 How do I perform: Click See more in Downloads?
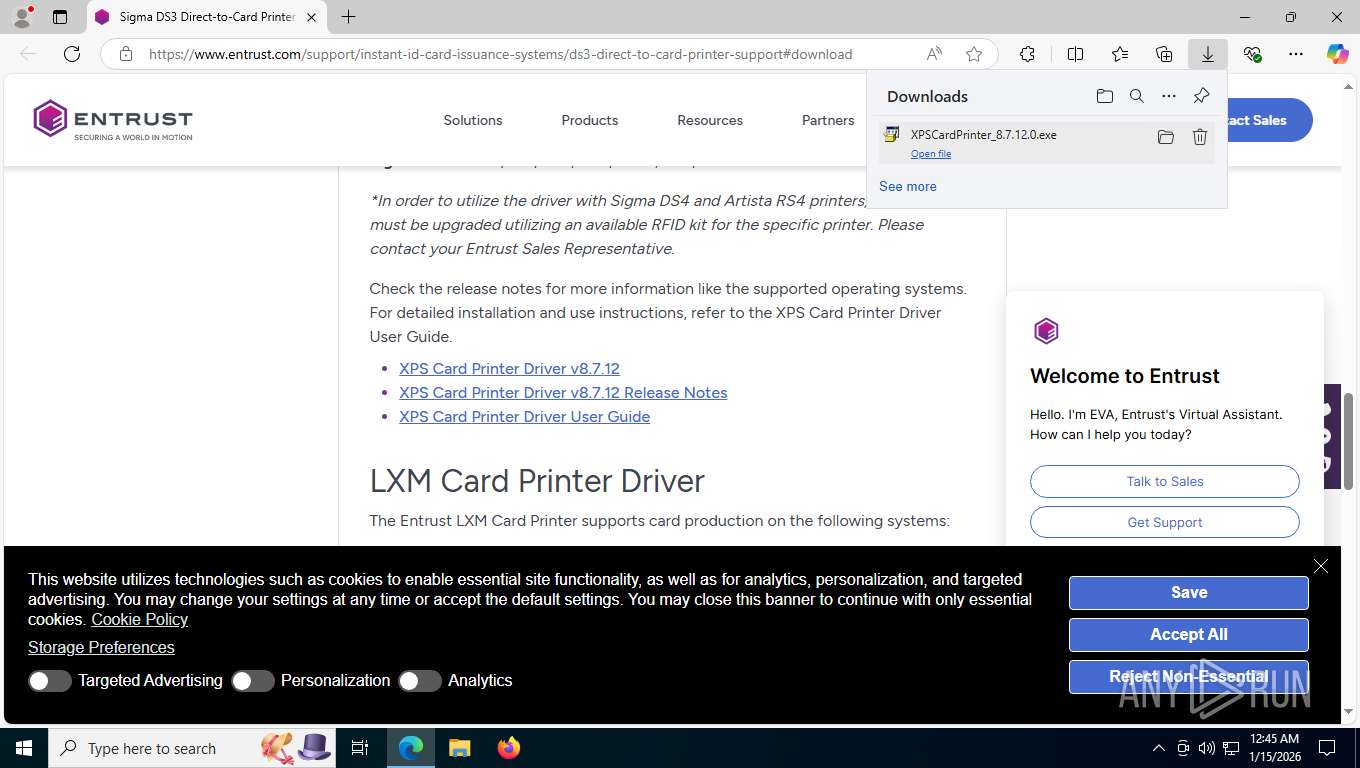click(908, 186)
